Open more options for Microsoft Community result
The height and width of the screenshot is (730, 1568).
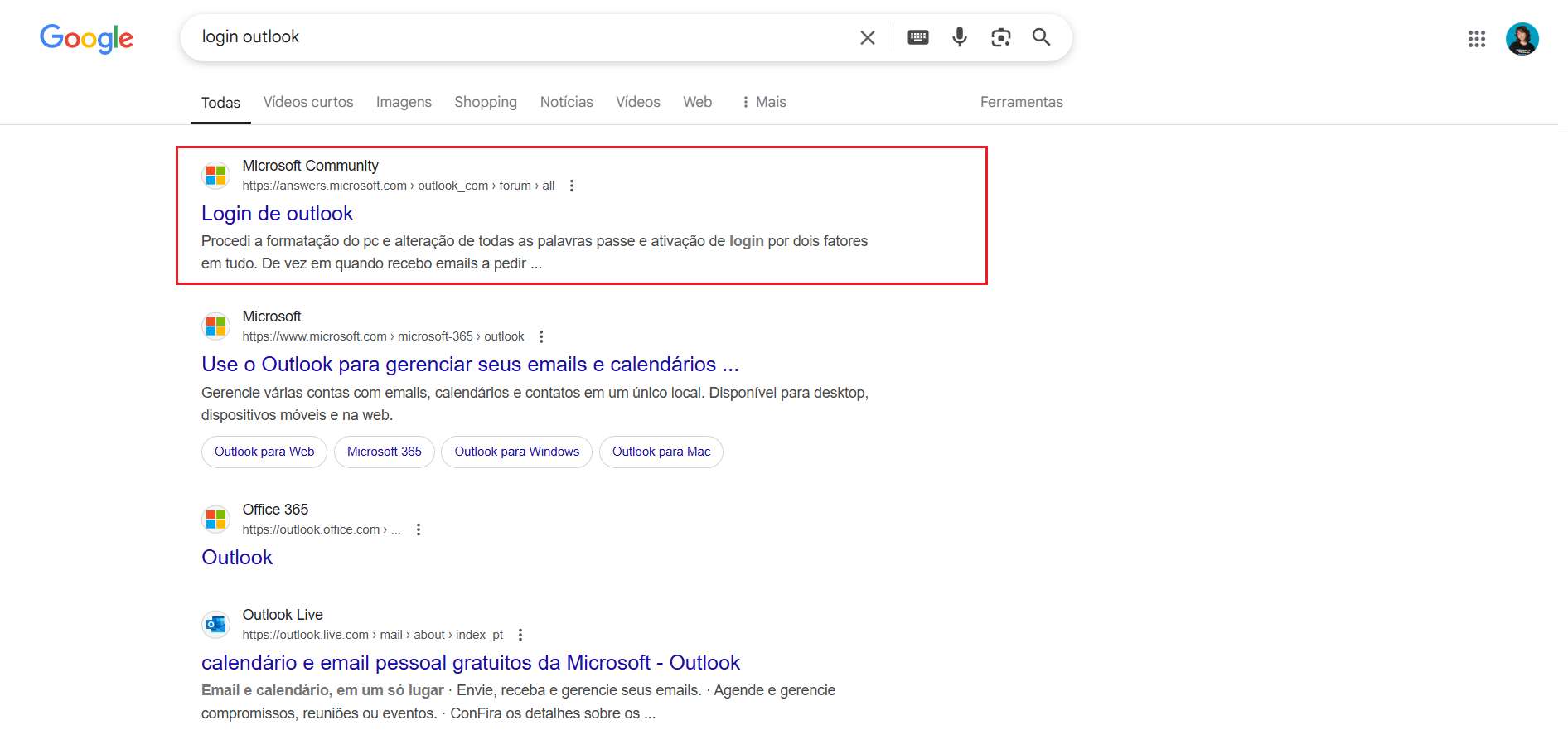[x=572, y=186]
